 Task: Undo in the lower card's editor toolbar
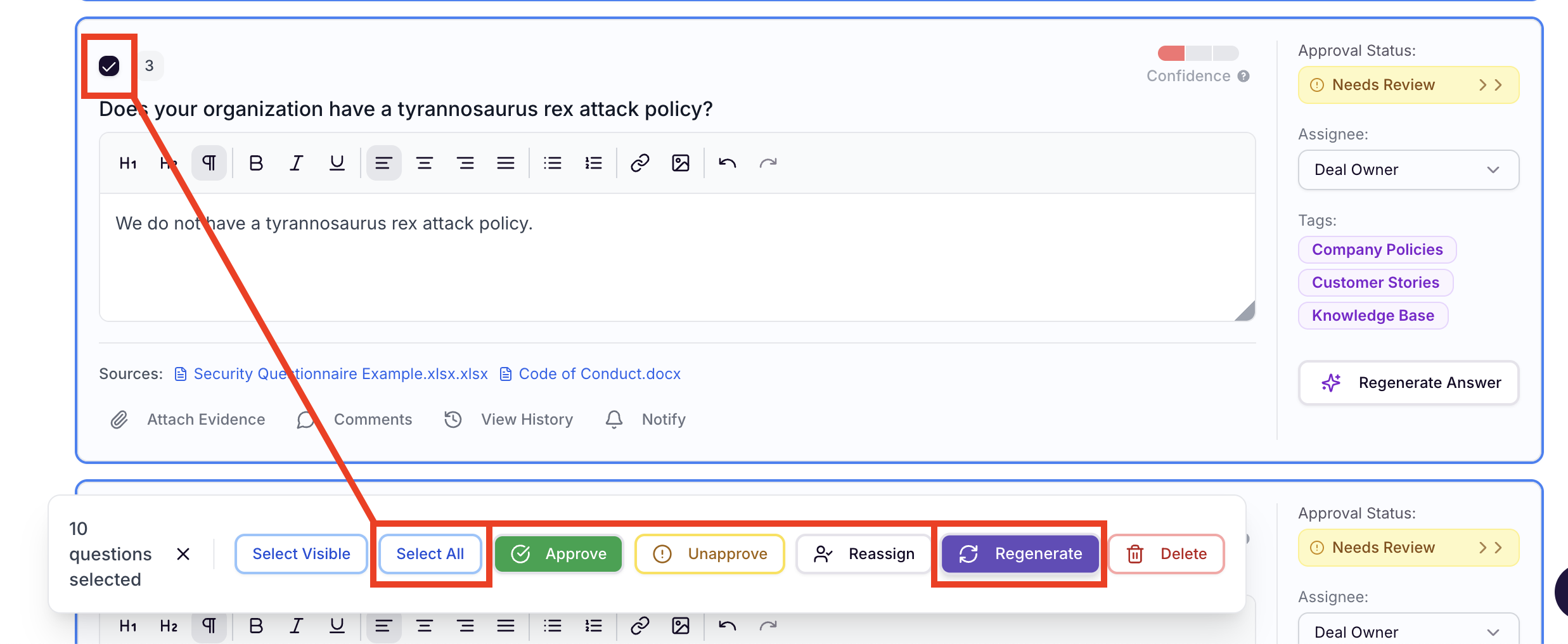728,626
